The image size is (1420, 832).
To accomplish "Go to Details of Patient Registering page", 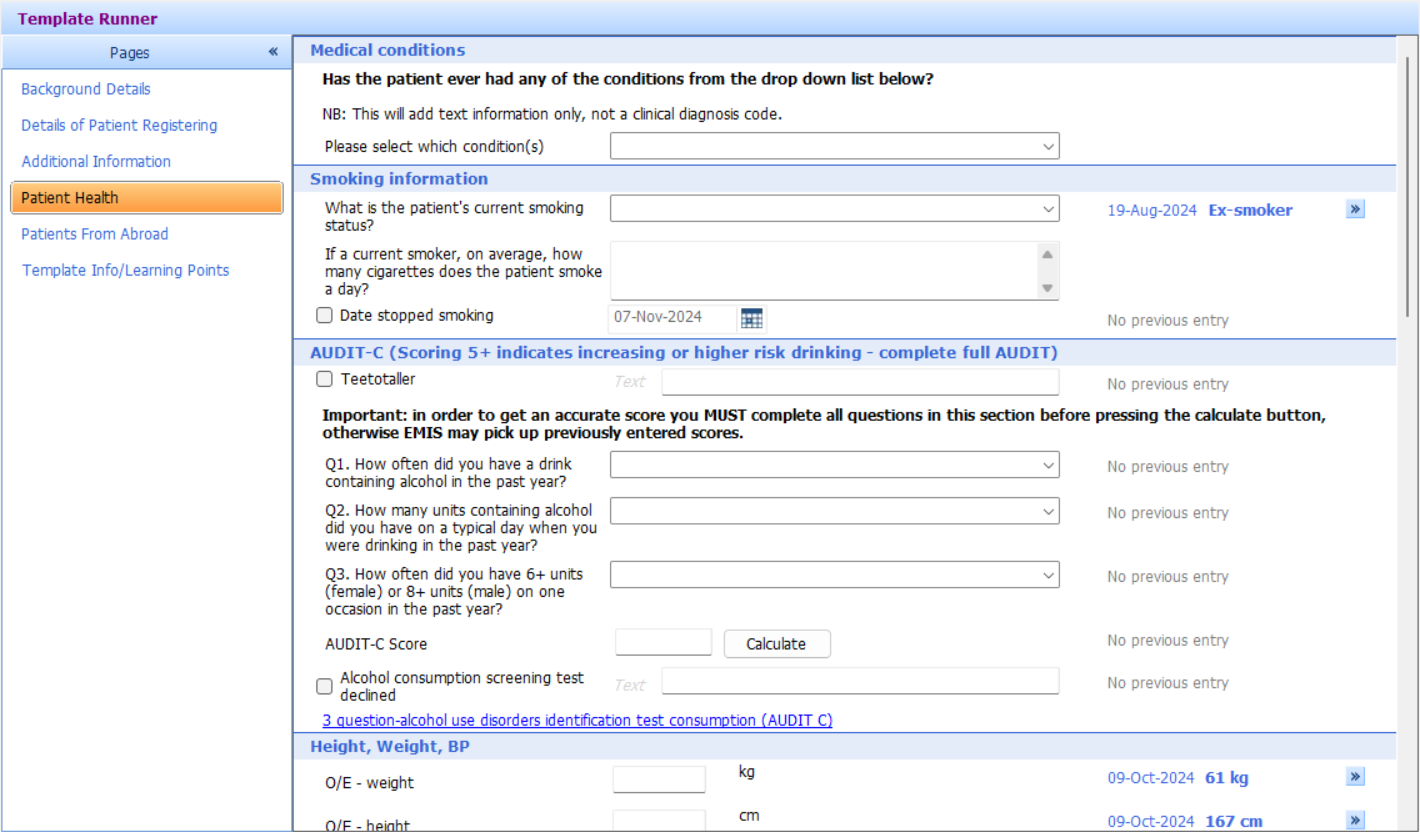I will point(119,125).
